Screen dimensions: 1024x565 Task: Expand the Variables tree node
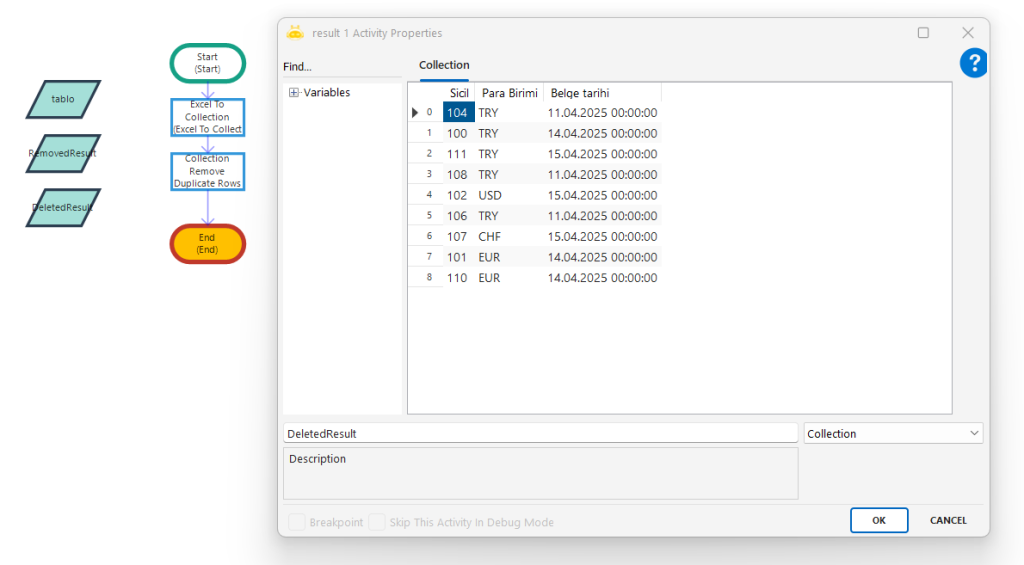[x=294, y=93]
